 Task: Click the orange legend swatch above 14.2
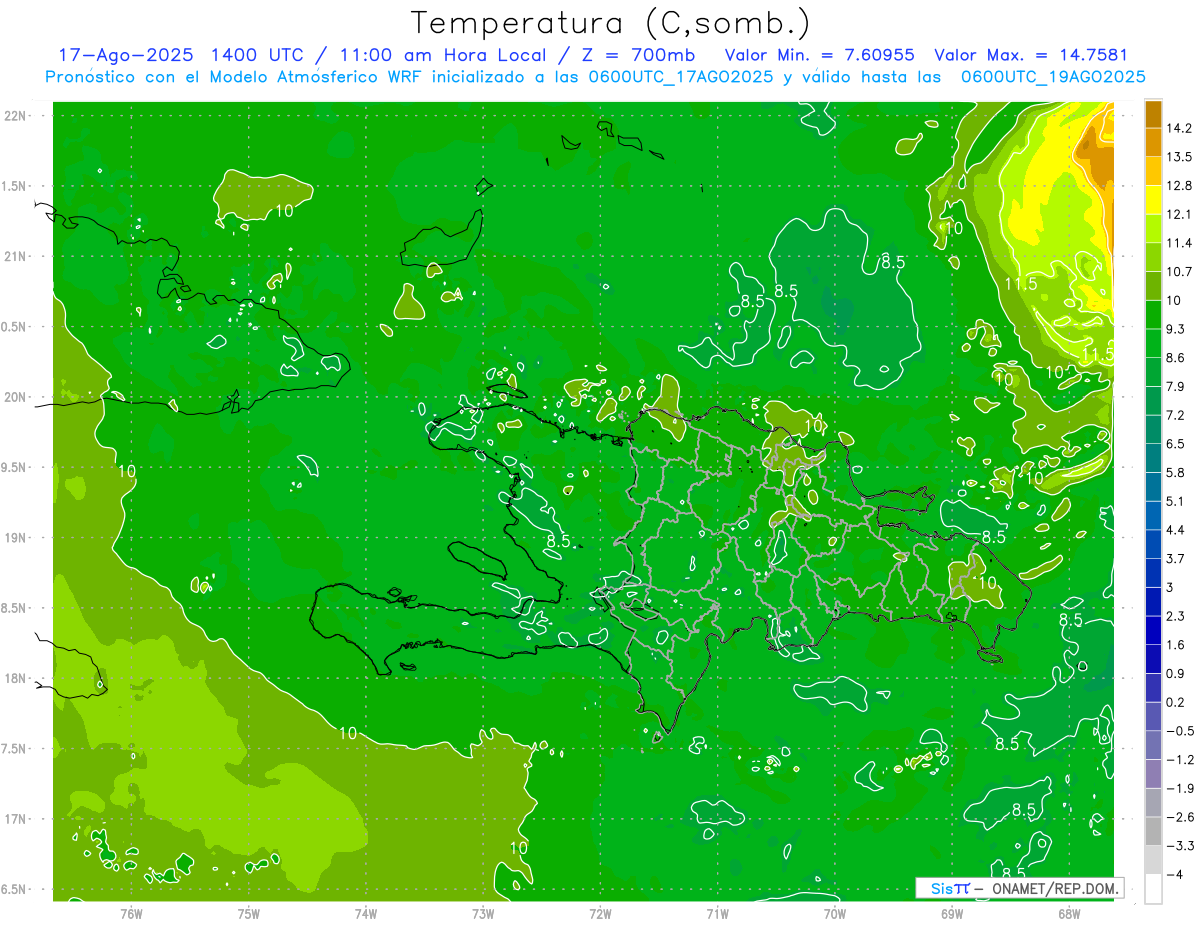pyautogui.click(x=1153, y=114)
